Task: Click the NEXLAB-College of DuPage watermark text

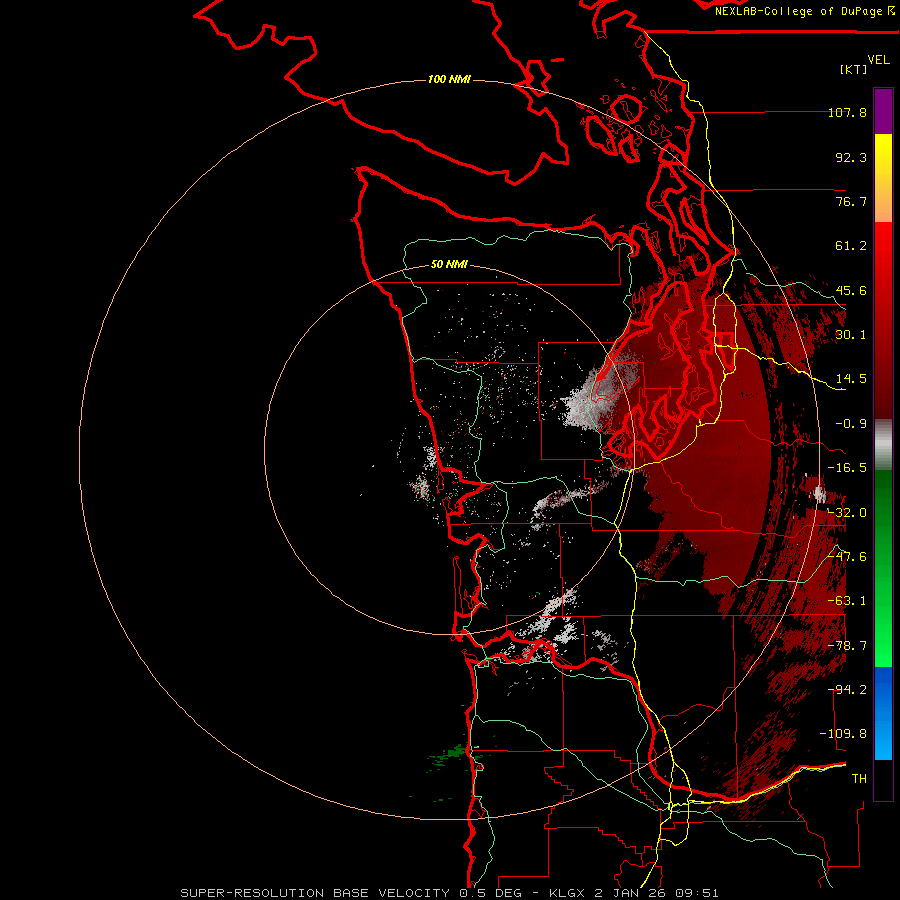Action: click(804, 11)
